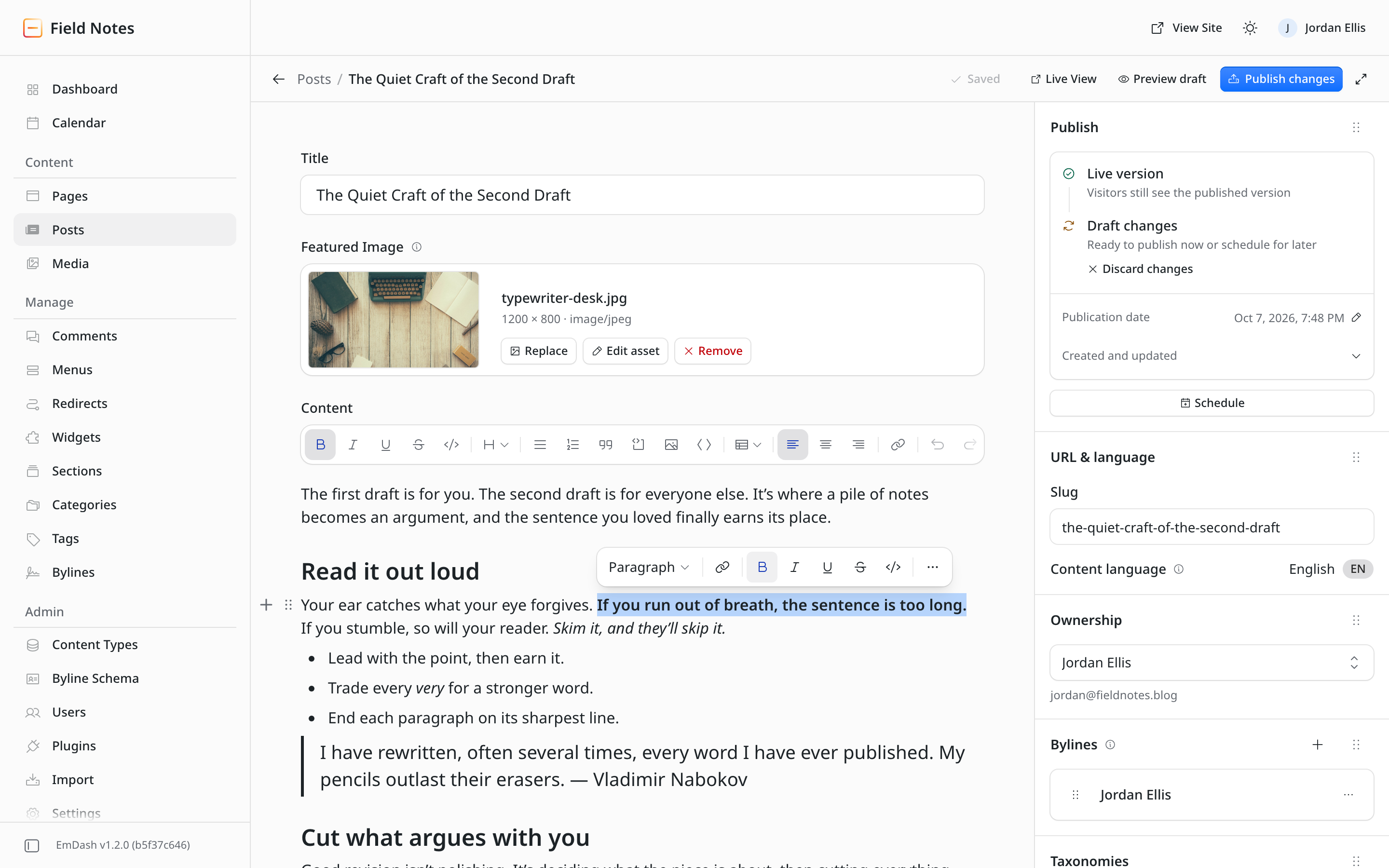Insert a blockquote from the toolbar
Image resolution: width=1389 pixels, height=868 pixels.
point(606,444)
